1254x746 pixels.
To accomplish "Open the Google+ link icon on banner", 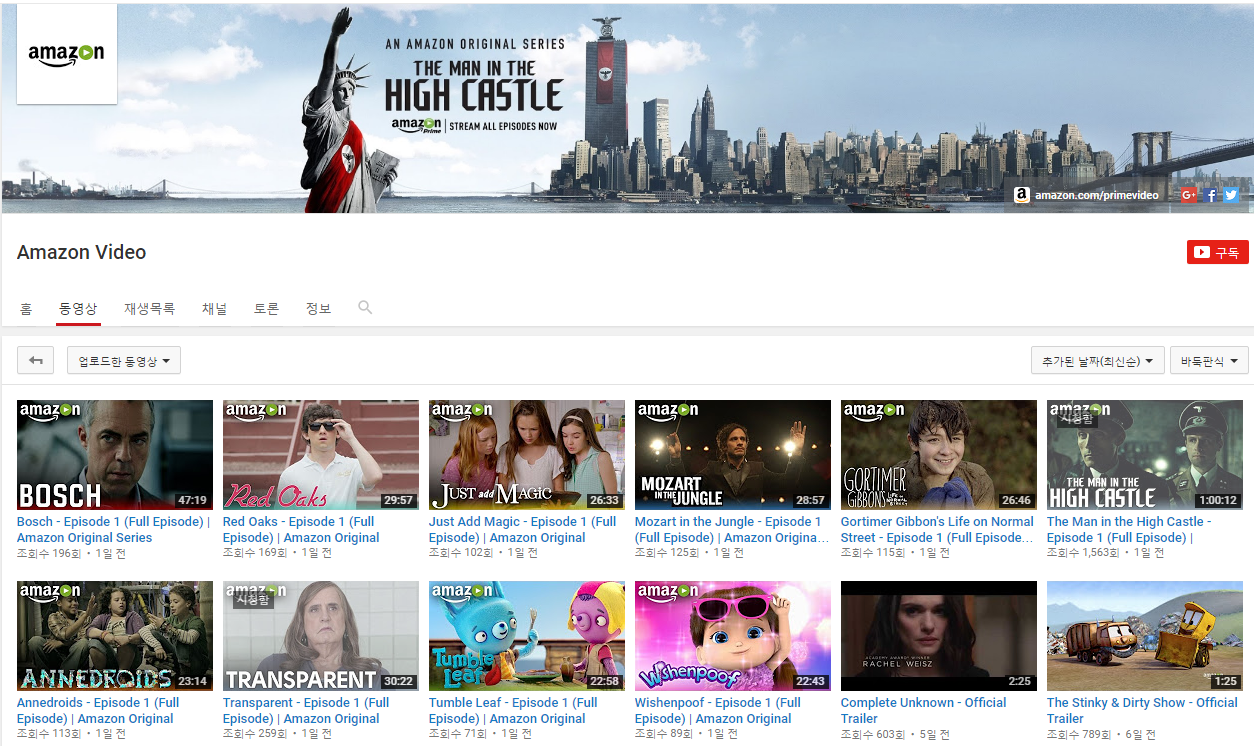I will [1189, 195].
